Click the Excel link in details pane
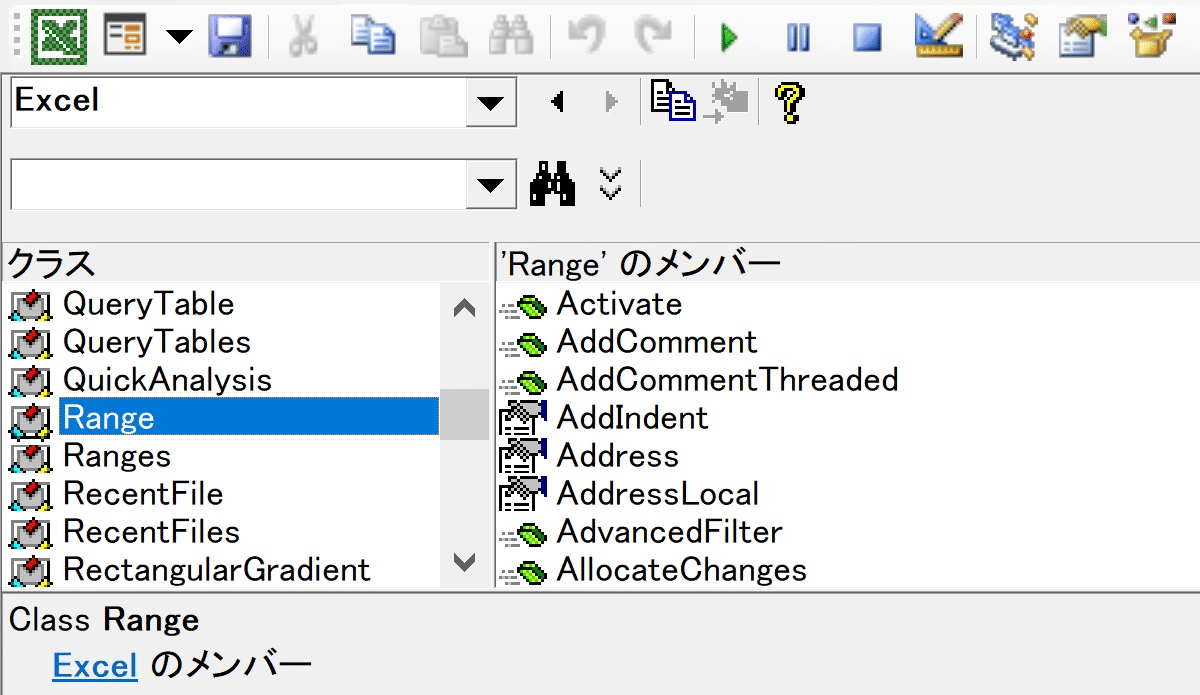 [95, 666]
